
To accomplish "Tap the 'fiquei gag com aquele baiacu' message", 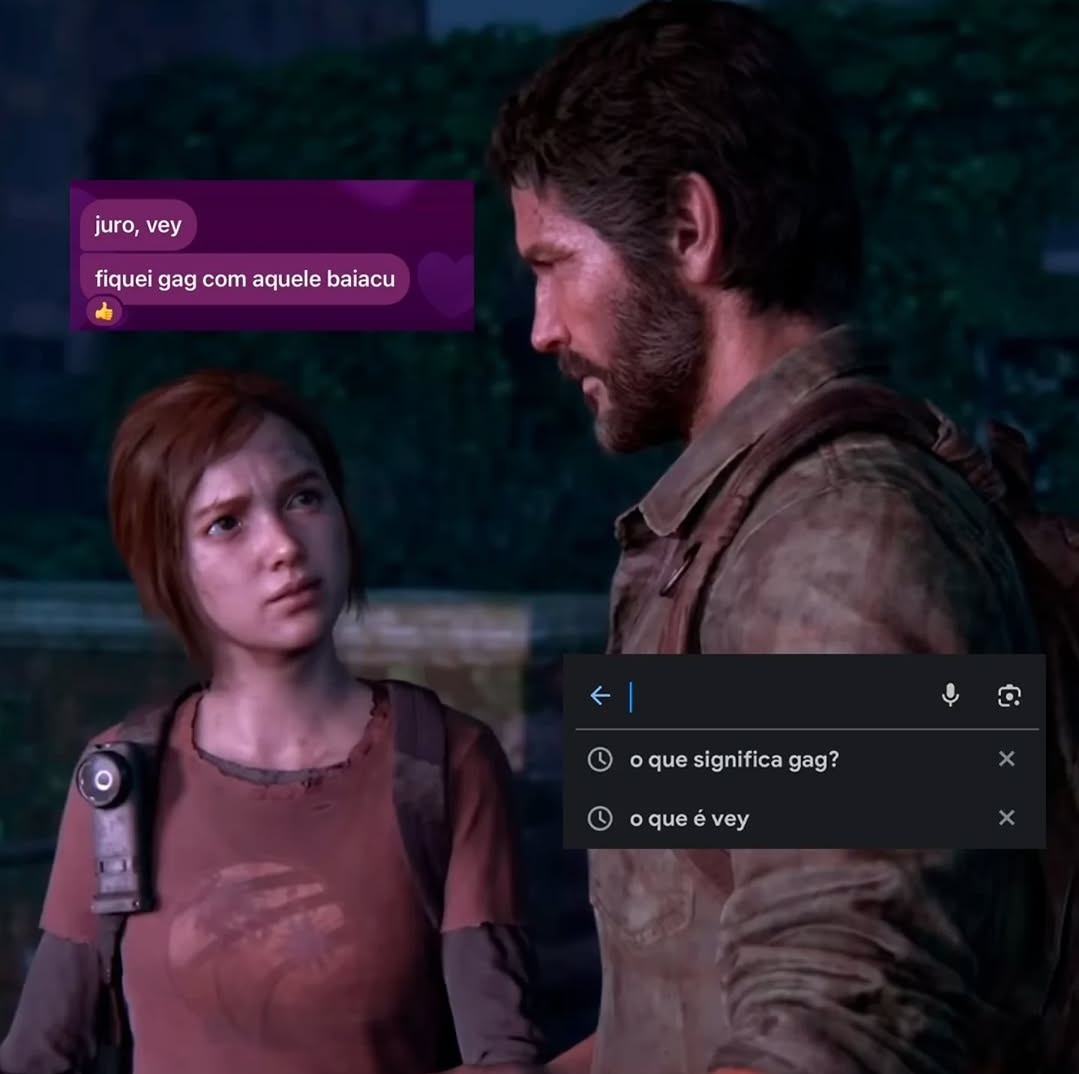I will [x=245, y=279].
